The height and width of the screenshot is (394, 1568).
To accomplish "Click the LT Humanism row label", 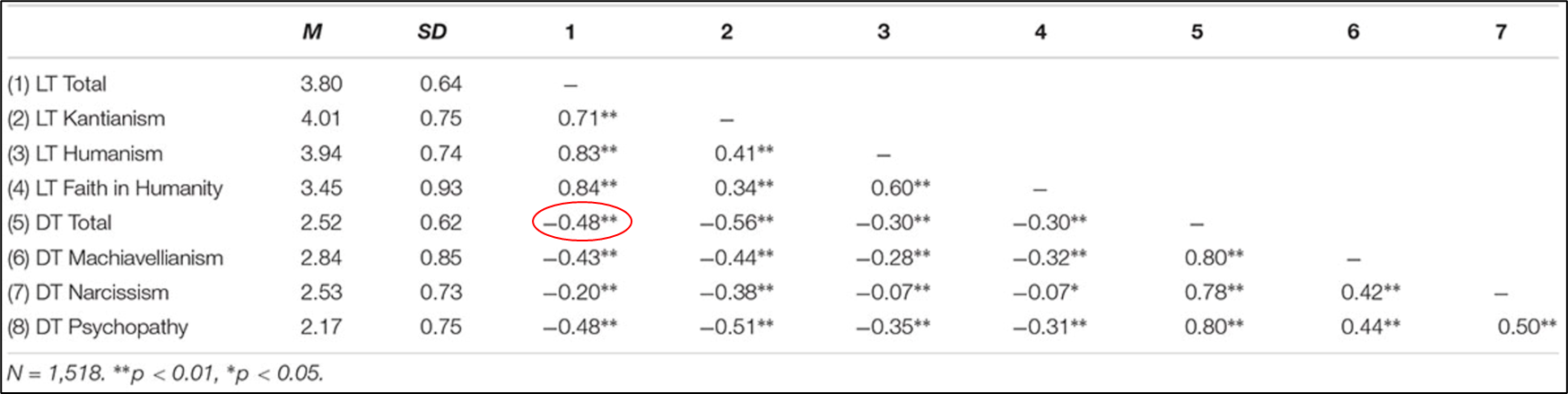I will (x=85, y=153).
